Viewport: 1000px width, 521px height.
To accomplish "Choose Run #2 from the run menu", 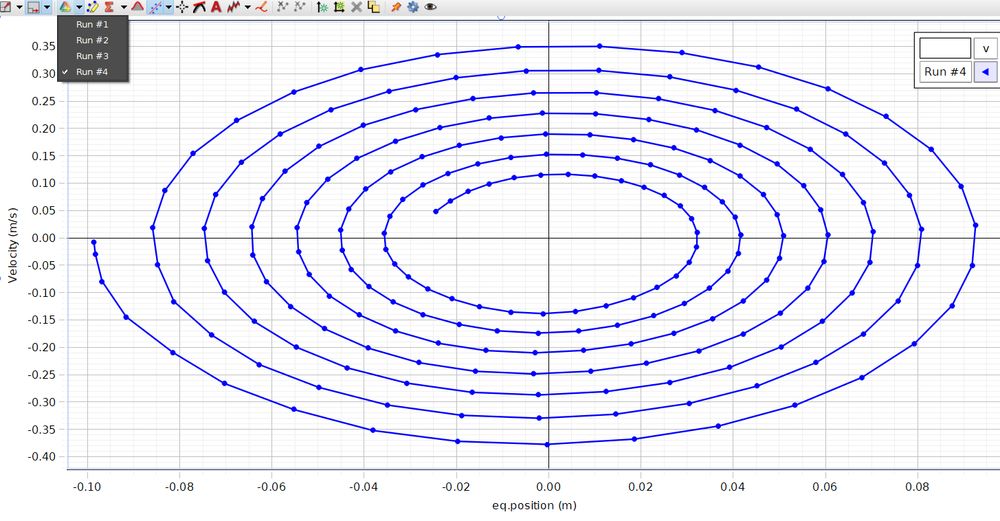I will coord(93,40).
